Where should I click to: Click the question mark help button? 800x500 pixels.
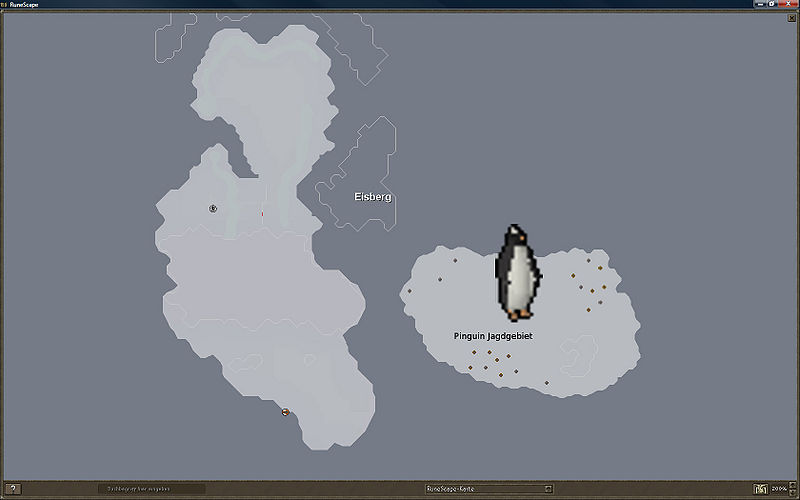[x=13, y=489]
